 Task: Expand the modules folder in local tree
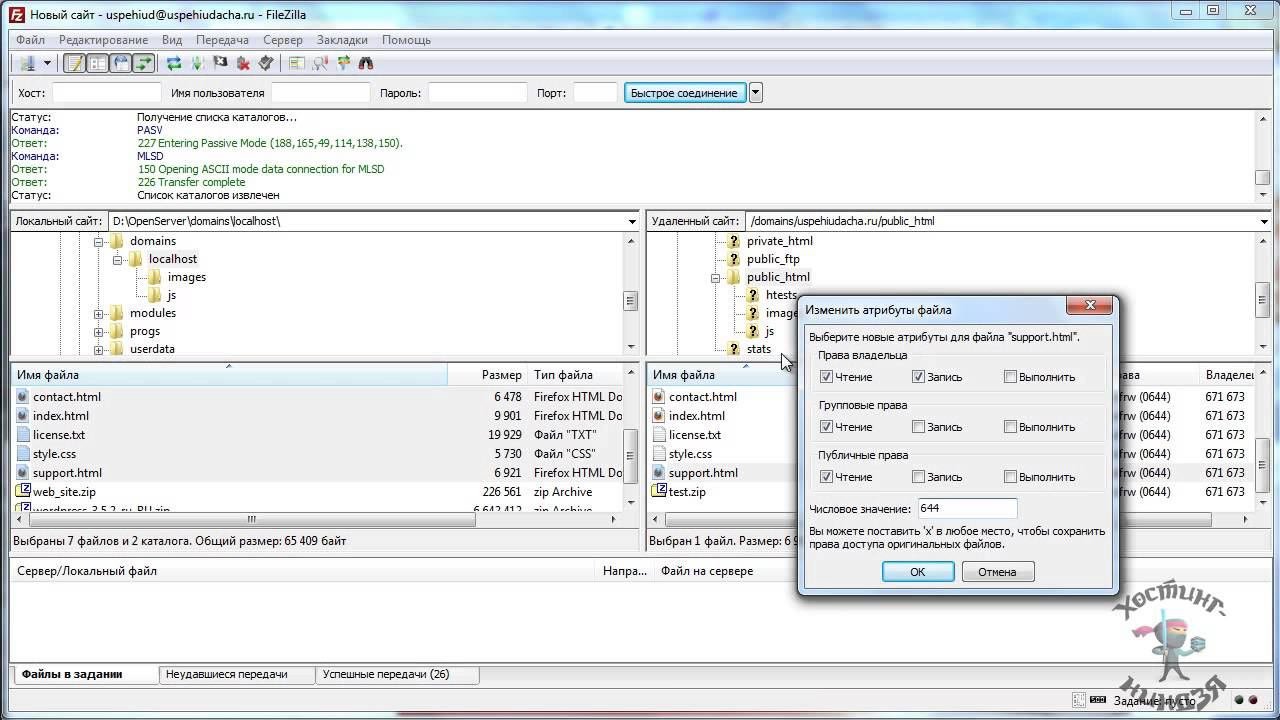99,314
